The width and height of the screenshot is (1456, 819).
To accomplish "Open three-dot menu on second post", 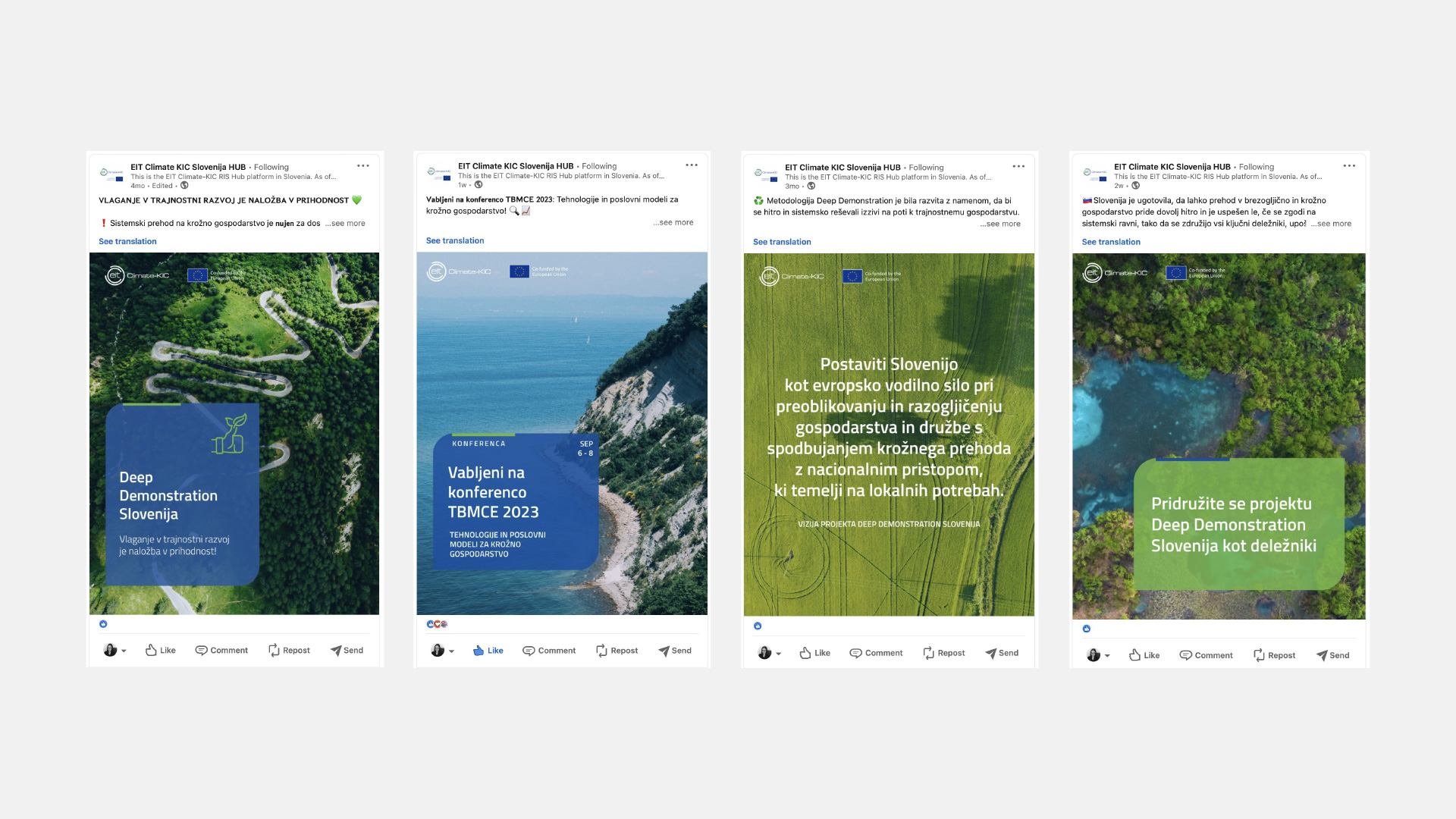I will [x=692, y=165].
